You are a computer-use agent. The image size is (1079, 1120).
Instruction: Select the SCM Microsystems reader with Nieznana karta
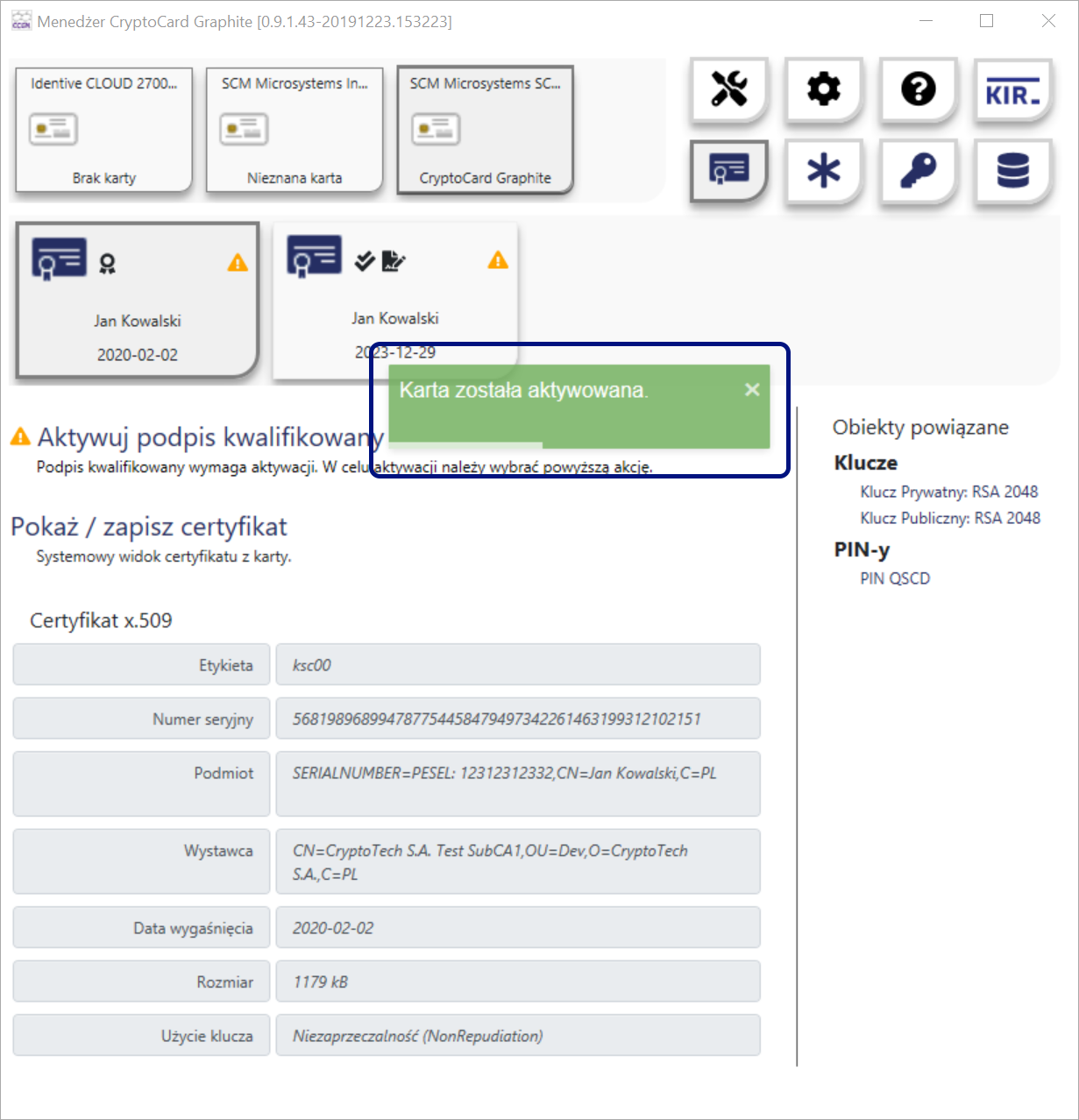(x=295, y=130)
